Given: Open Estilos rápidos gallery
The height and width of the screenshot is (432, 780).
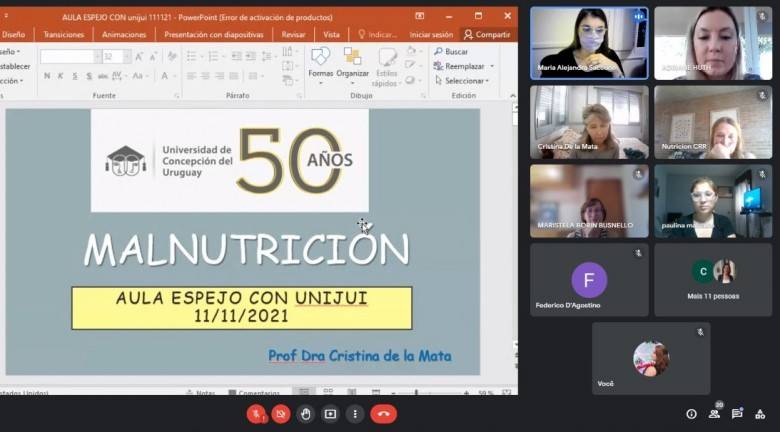Looking at the screenshot, I should pyautogui.click(x=387, y=67).
